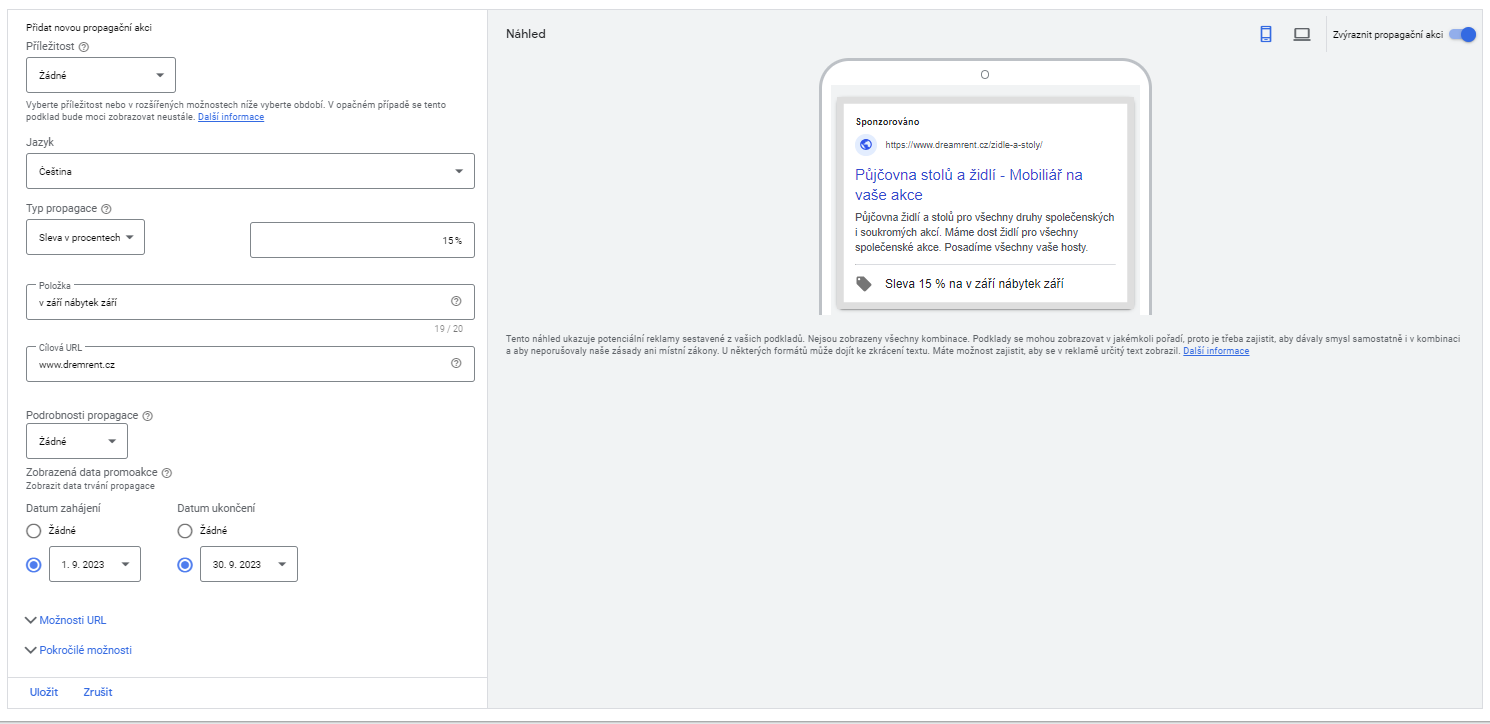Click the dreamrent.cz URL in ad preview
The height and width of the screenshot is (724, 1490).
coord(964,145)
